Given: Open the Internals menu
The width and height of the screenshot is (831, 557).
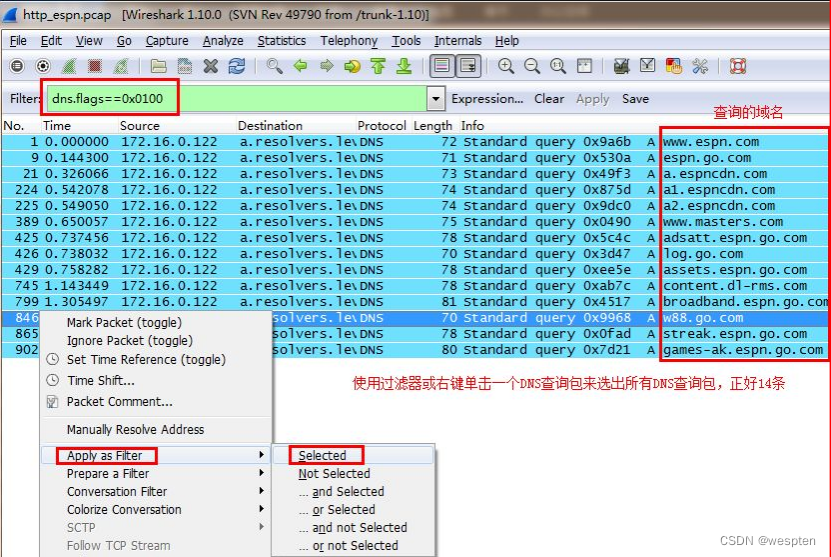Looking at the screenshot, I should [458, 41].
